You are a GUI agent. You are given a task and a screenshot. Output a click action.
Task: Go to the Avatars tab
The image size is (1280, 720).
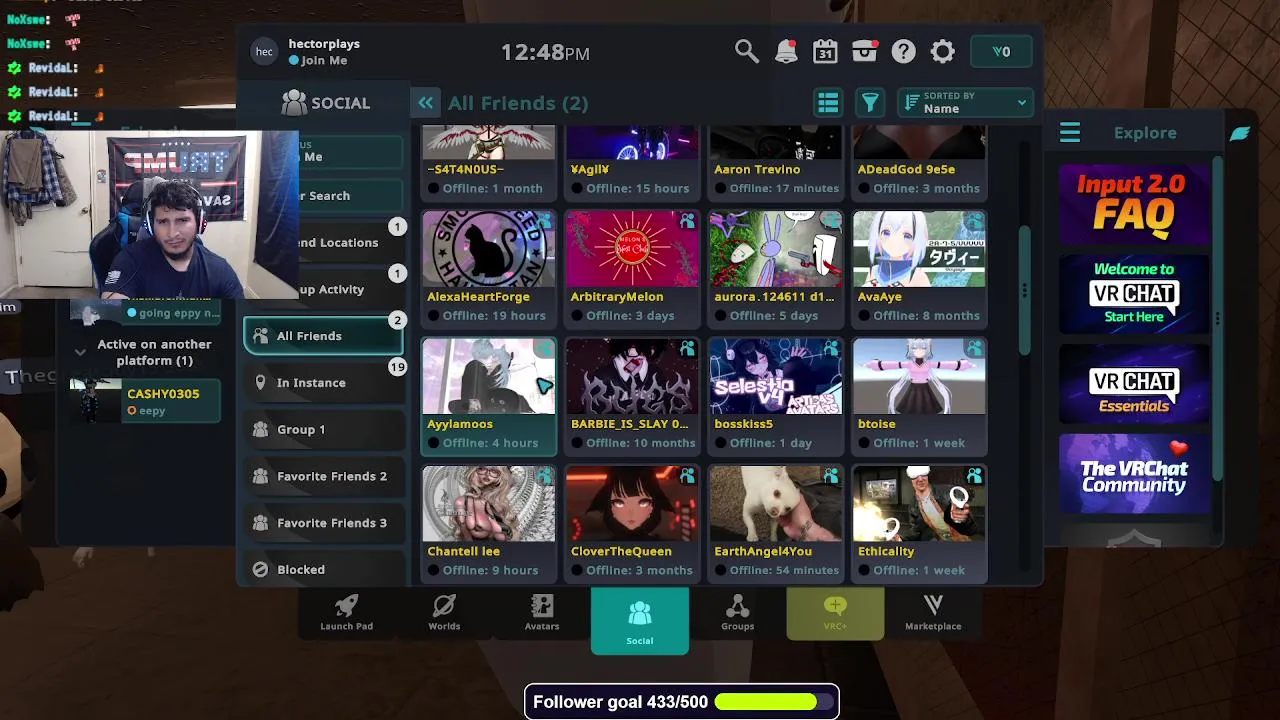(x=542, y=613)
